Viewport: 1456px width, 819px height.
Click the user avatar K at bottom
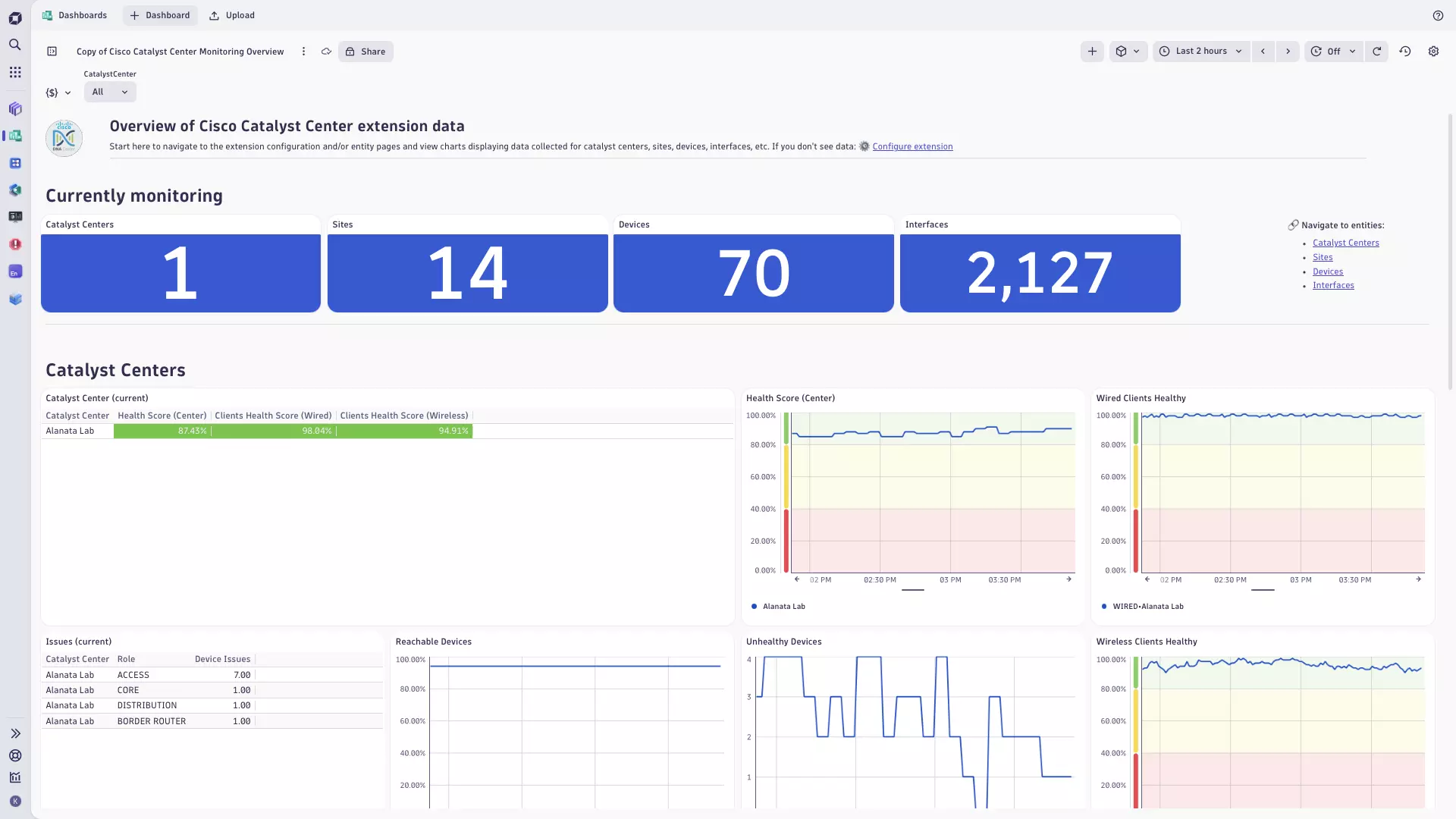tap(15, 801)
